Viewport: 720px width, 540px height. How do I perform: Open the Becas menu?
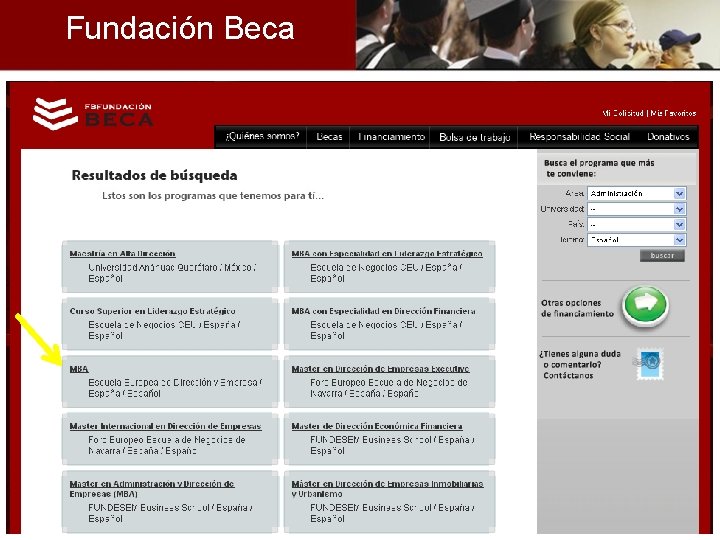point(329,137)
